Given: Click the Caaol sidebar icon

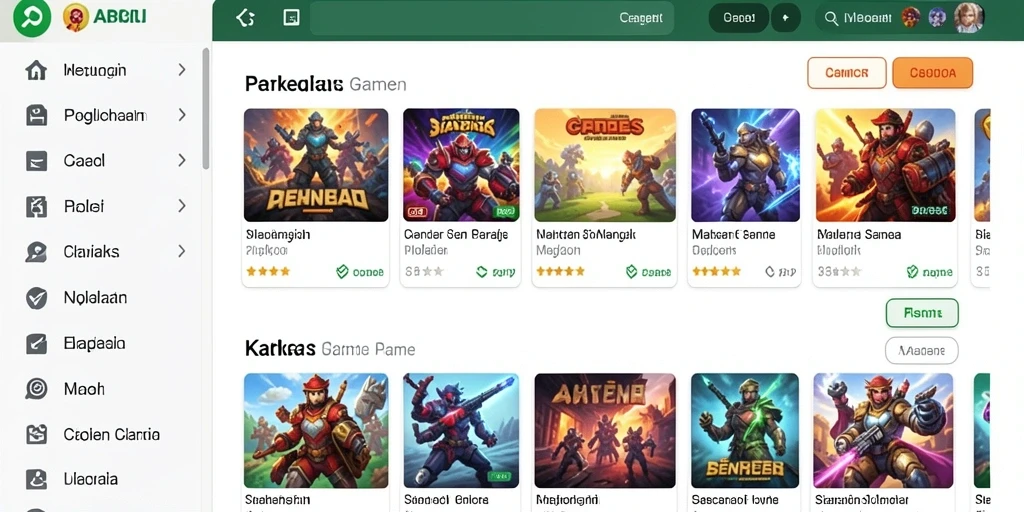Looking at the screenshot, I should pyautogui.click(x=36, y=161).
